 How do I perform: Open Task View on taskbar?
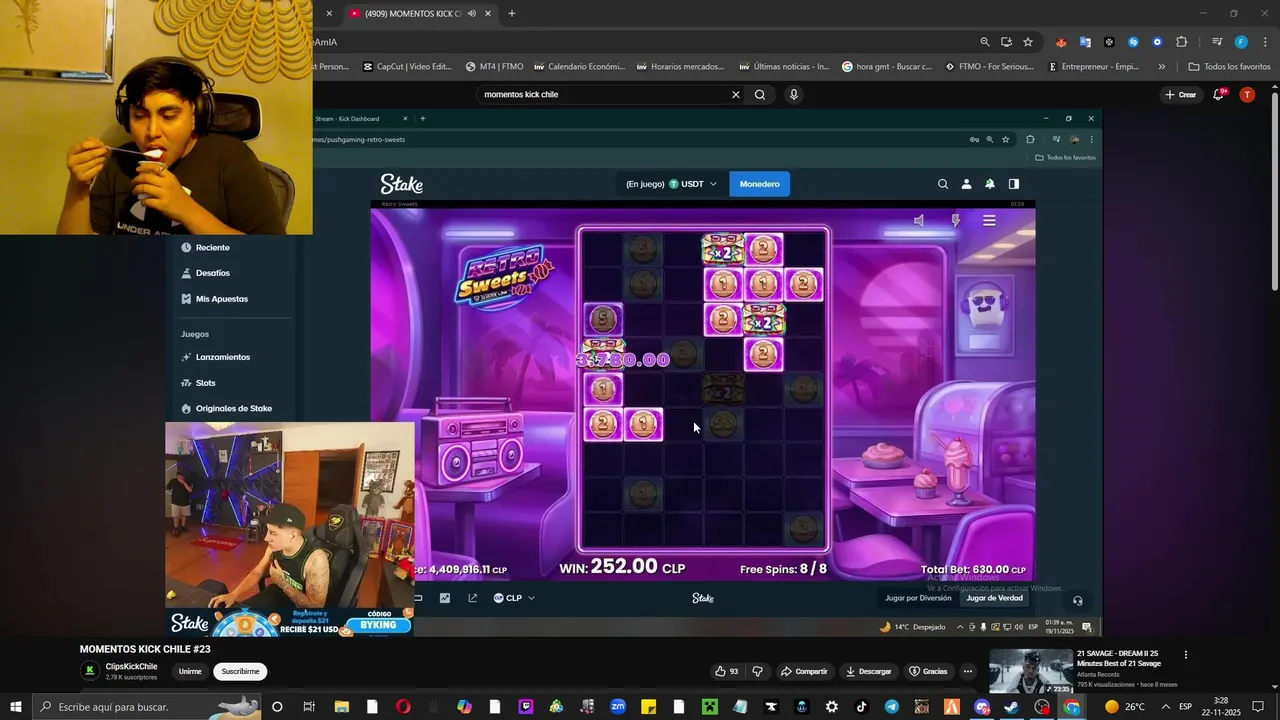pyautogui.click(x=309, y=707)
